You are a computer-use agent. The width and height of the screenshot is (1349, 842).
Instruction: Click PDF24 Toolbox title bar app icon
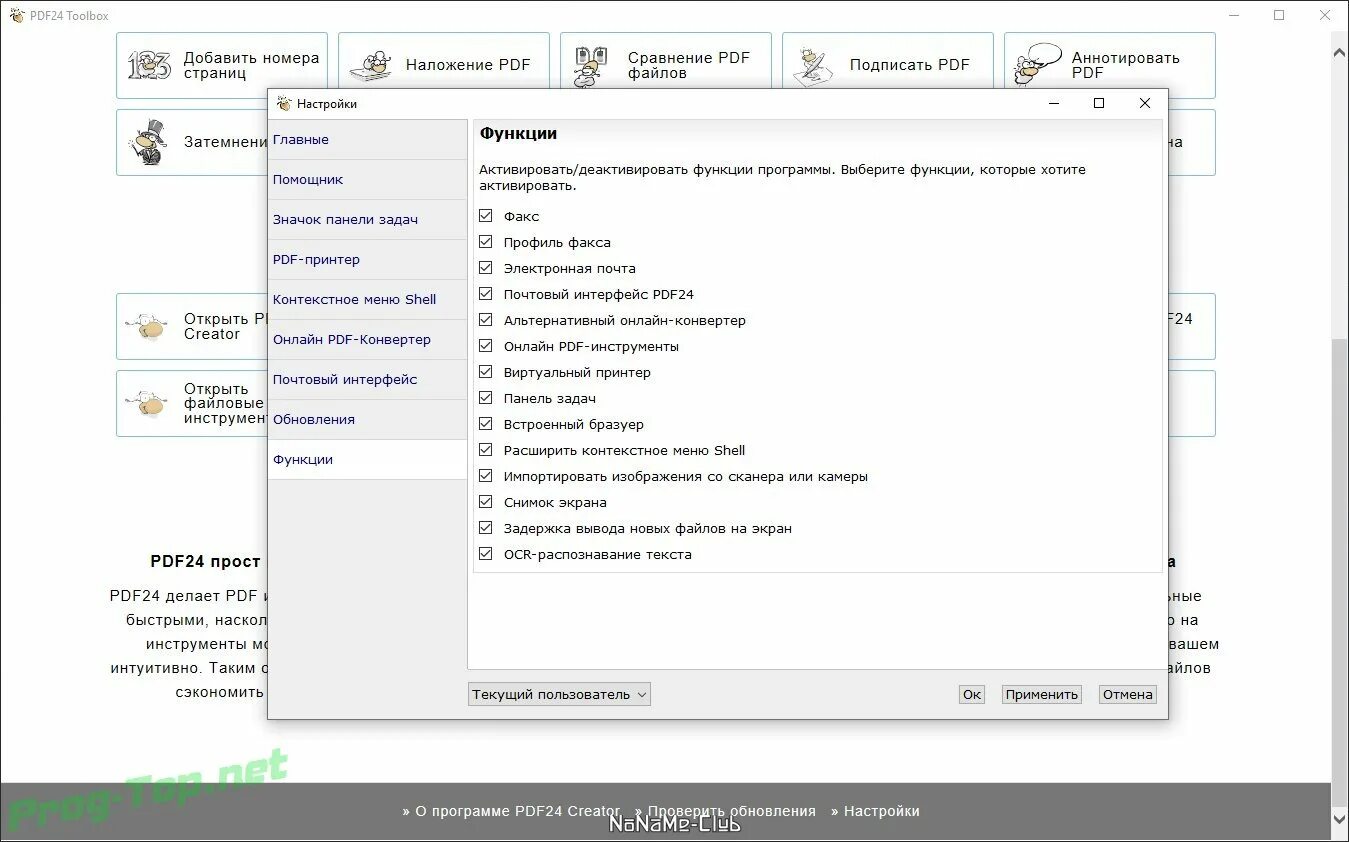(x=16, y=15)
